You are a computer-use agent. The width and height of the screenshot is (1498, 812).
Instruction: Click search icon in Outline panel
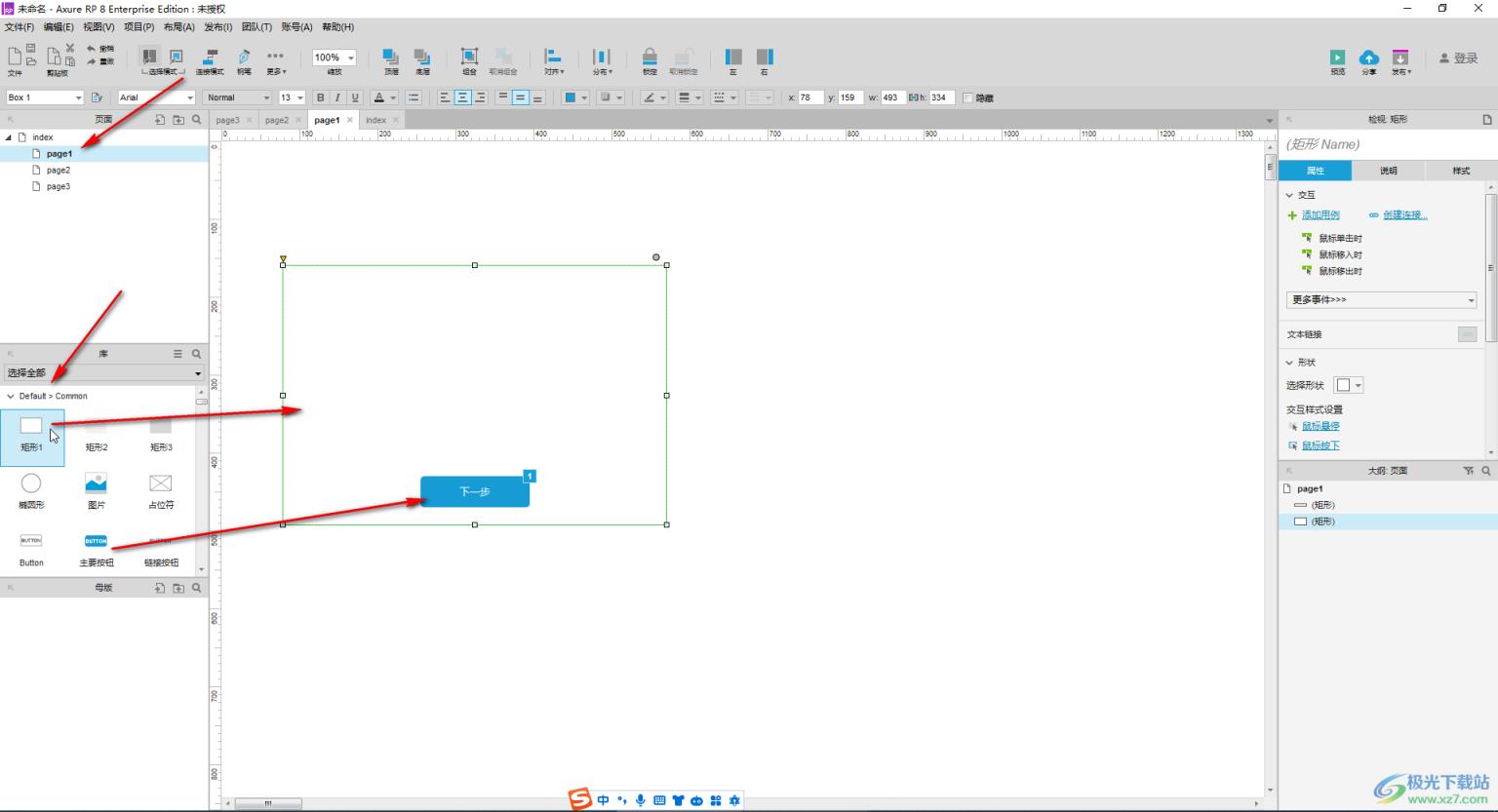[1486, 471]
